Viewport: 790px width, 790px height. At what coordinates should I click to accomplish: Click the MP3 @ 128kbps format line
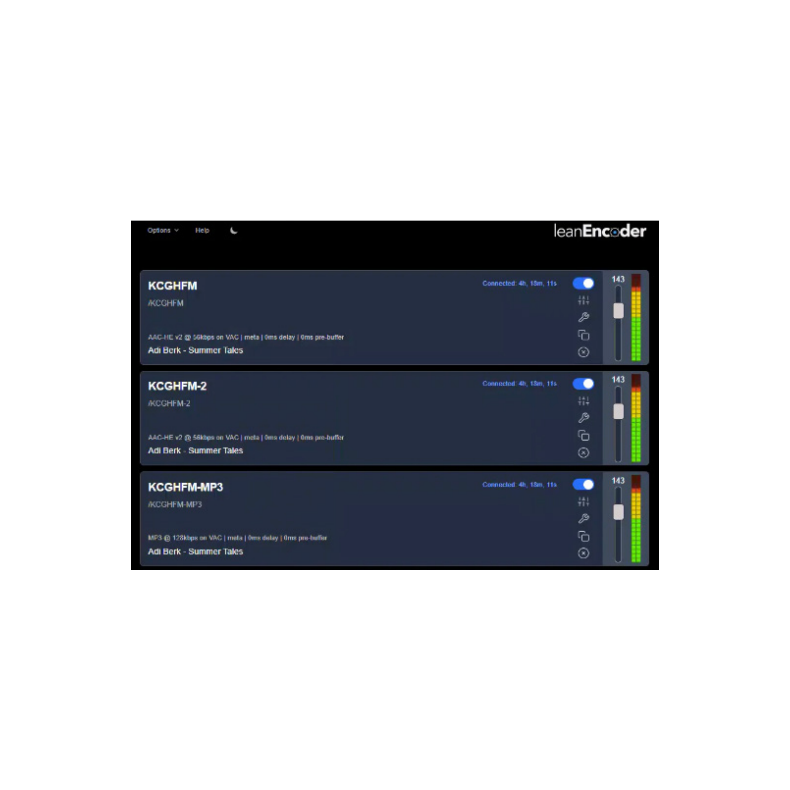[237, 538]
